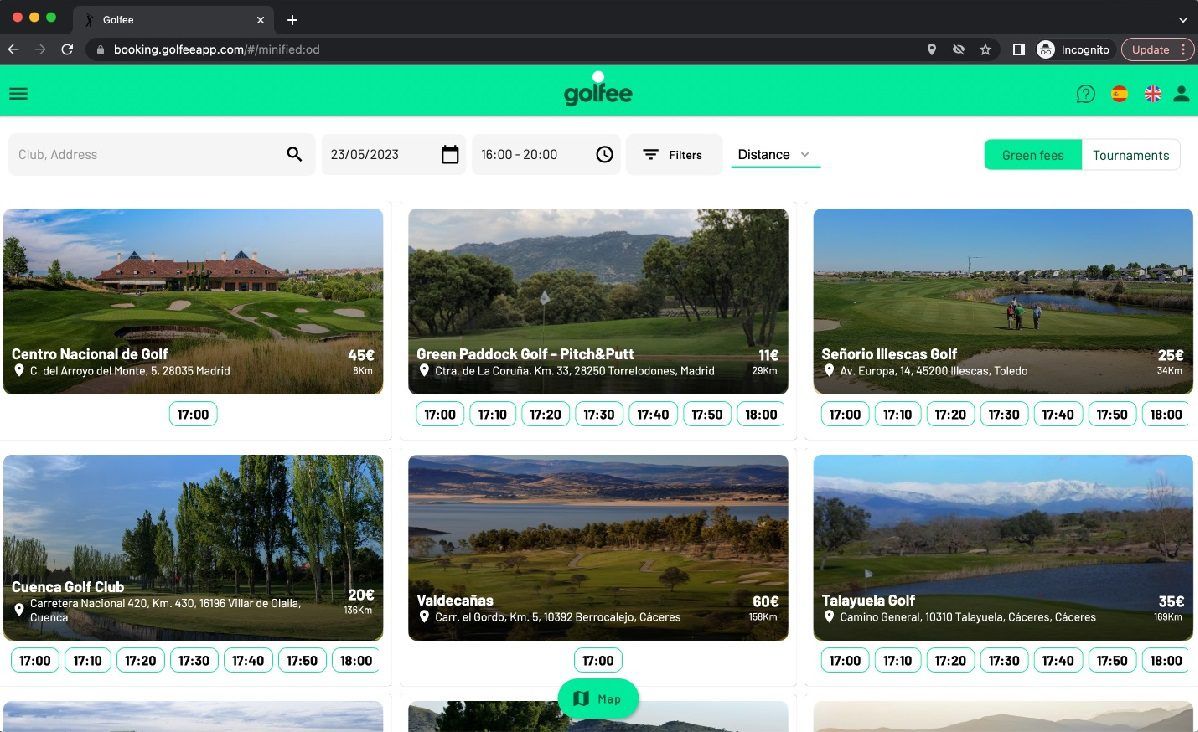Click the browser forward arrow
The image size is (1198, 732).
40,50
